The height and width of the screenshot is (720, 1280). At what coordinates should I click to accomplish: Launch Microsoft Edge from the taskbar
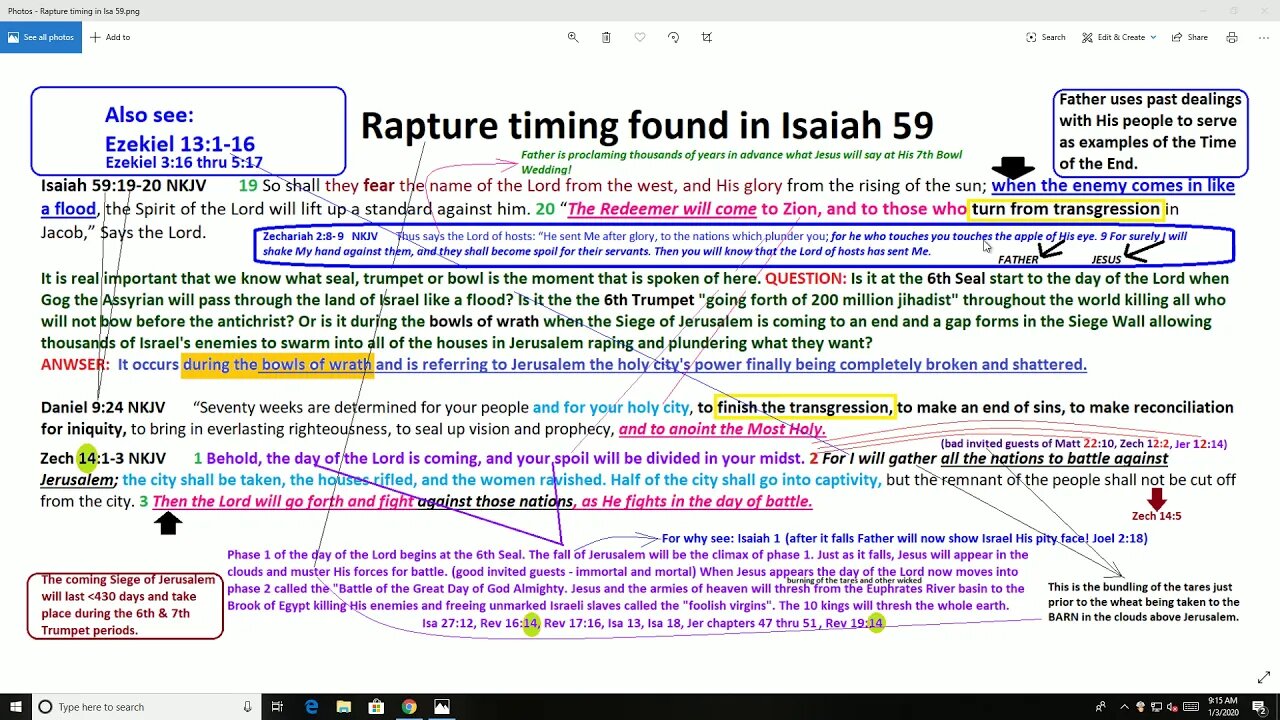tap(312, 707)
